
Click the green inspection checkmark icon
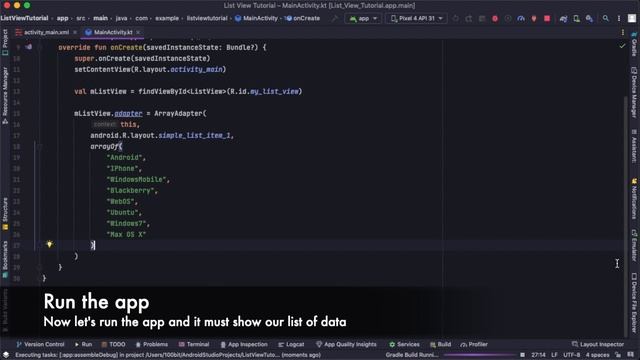pyautogui.click(x=622, y=46)
